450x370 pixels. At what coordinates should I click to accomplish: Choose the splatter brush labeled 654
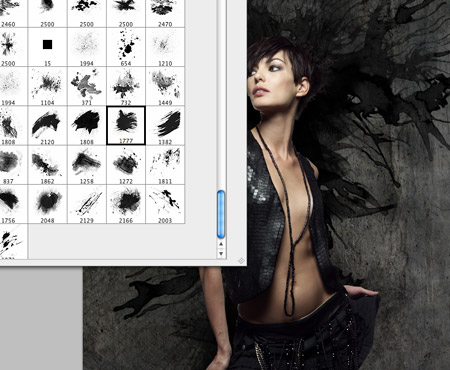pyautogui.click(x=126, y=47)
